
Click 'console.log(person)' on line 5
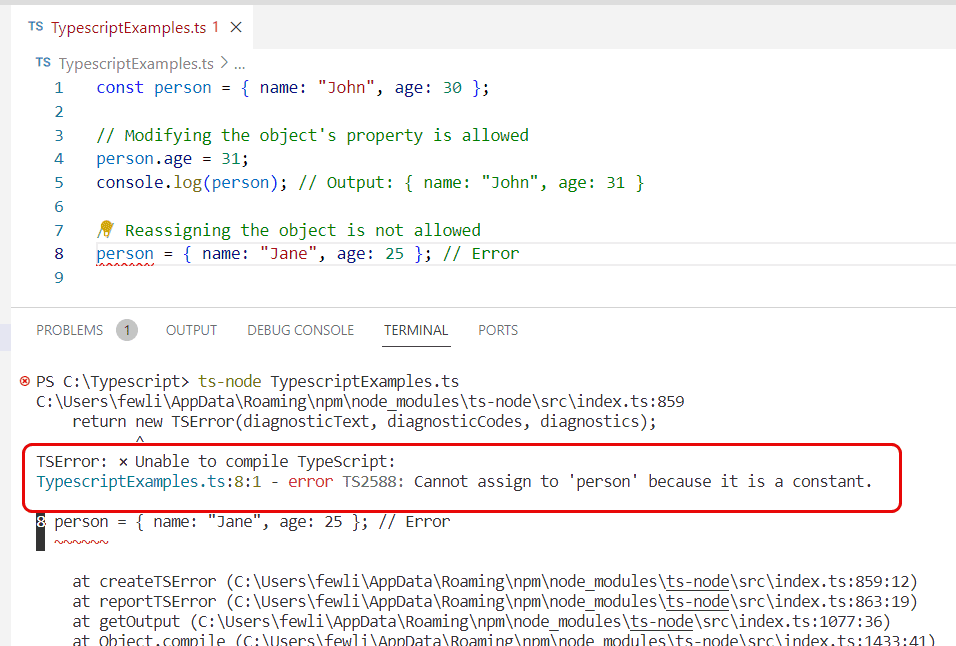coord(187,183)
